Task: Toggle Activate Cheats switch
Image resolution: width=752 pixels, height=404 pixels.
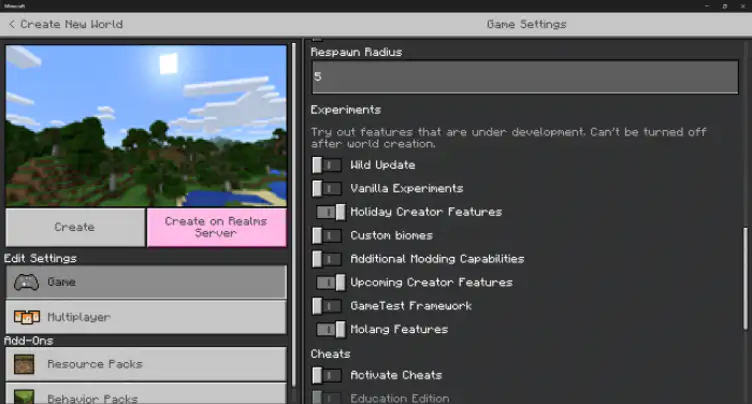Action: pos(327,375)
